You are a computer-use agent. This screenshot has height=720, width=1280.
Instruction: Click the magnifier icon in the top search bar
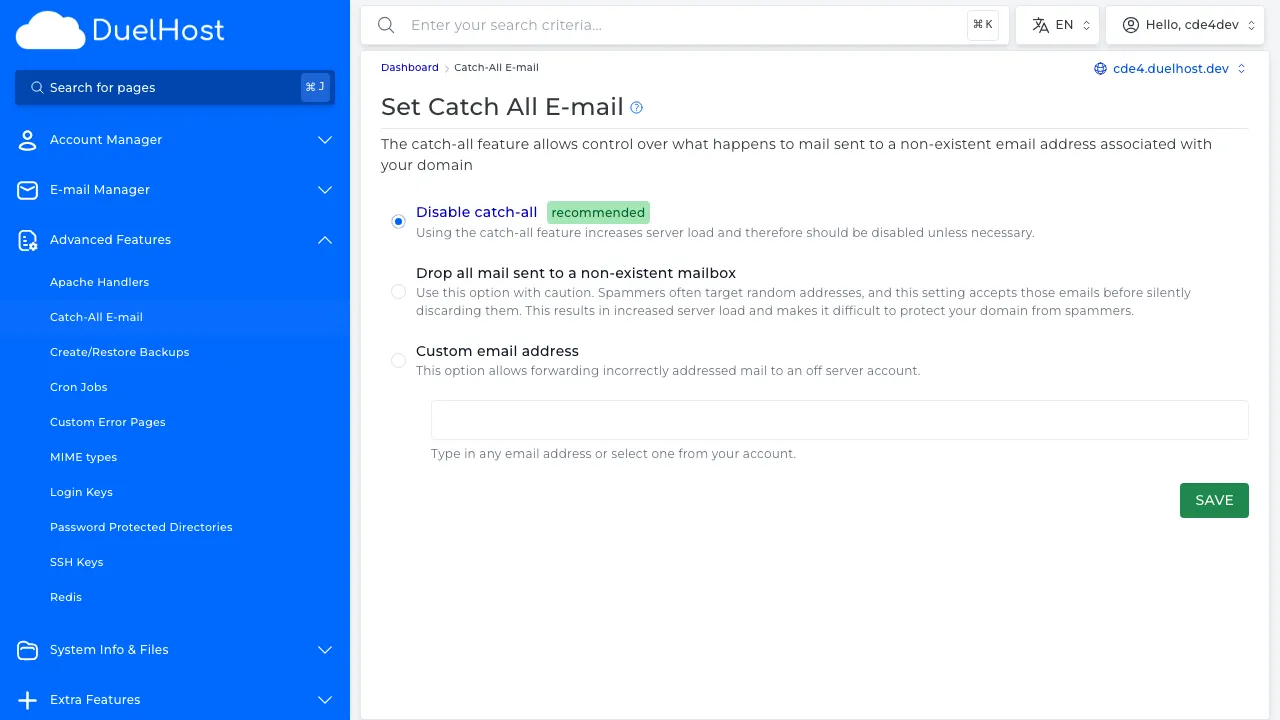coord(386,25)
